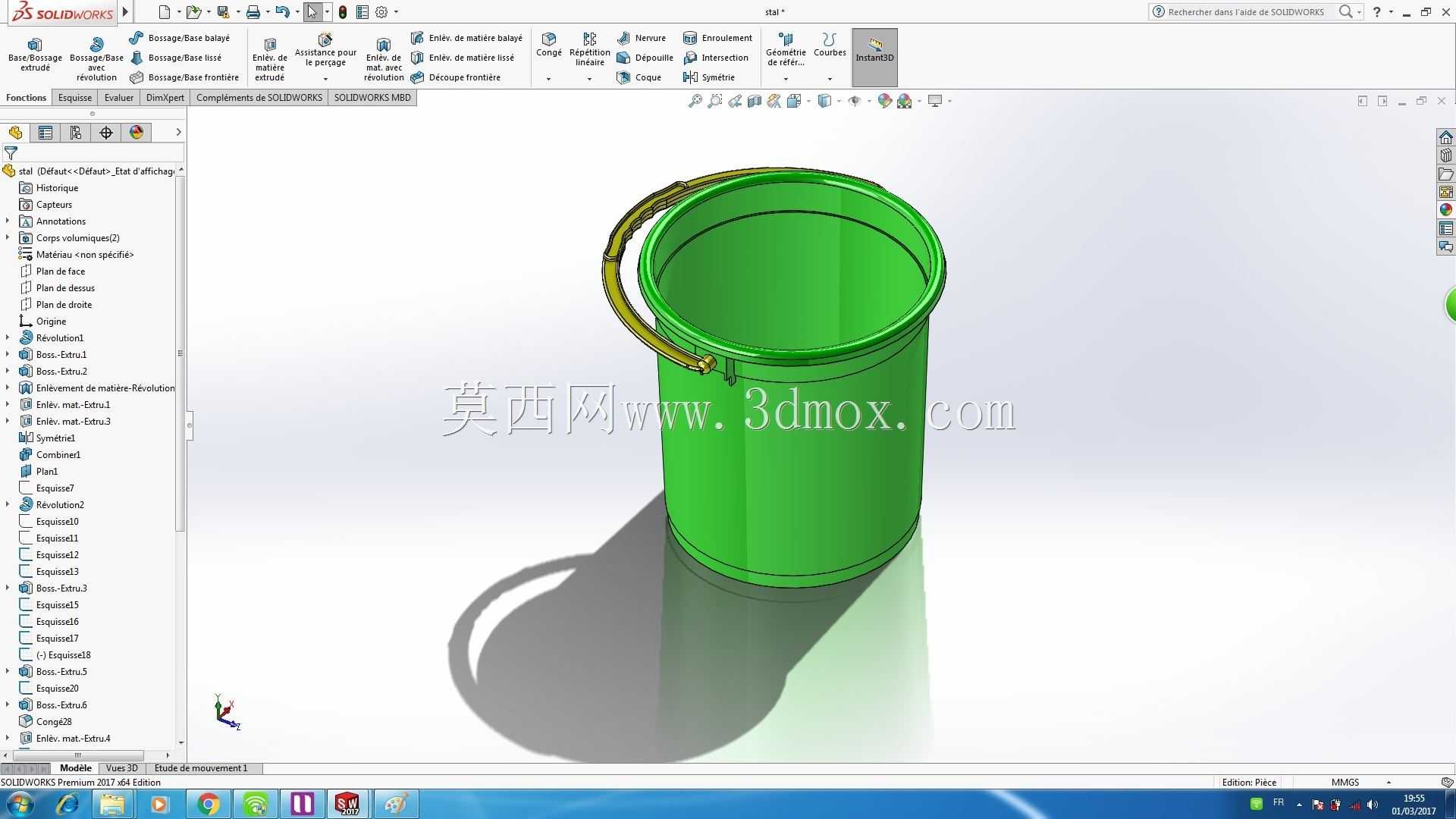The image size is (1456, 819).
Task: Select the SOLIDWORKS MBD tab
Action: [x=372, y=98]
